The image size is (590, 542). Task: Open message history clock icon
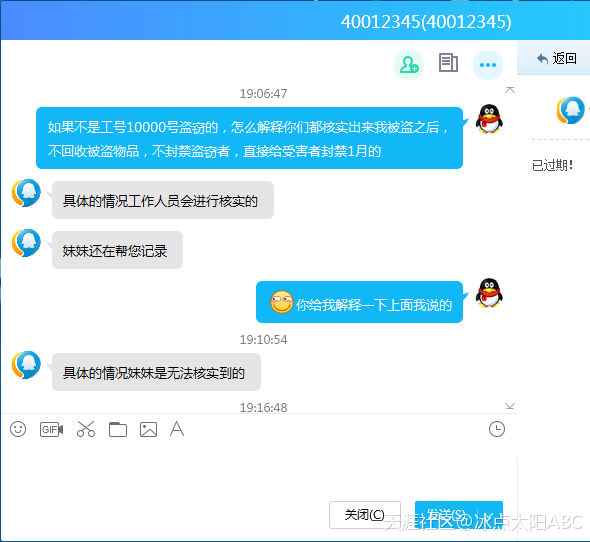pos(497,429)
